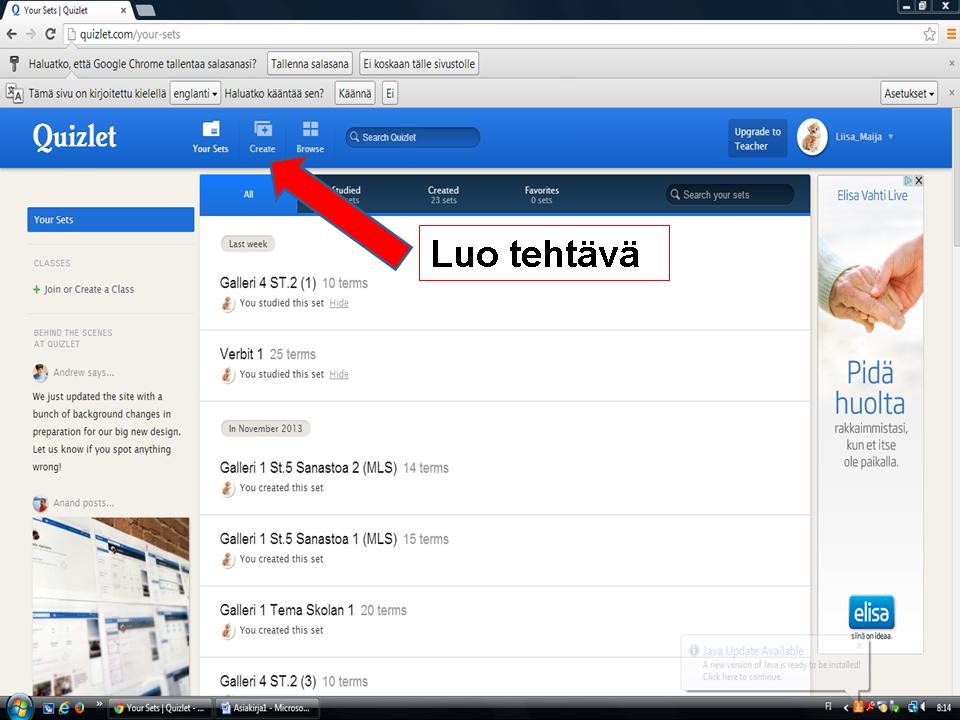960x720 pixels.
Task: Switch to the Favorites tab
Action: [541, 195]
